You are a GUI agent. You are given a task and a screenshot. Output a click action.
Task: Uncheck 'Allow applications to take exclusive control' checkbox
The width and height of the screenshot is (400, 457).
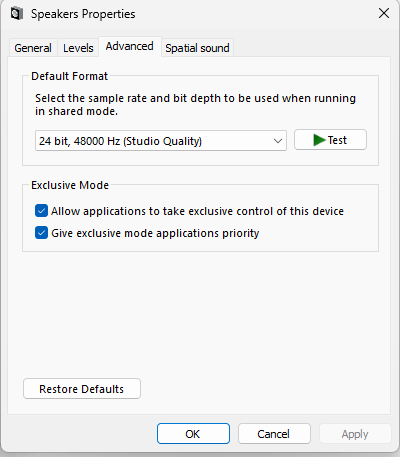coord(41,211)
